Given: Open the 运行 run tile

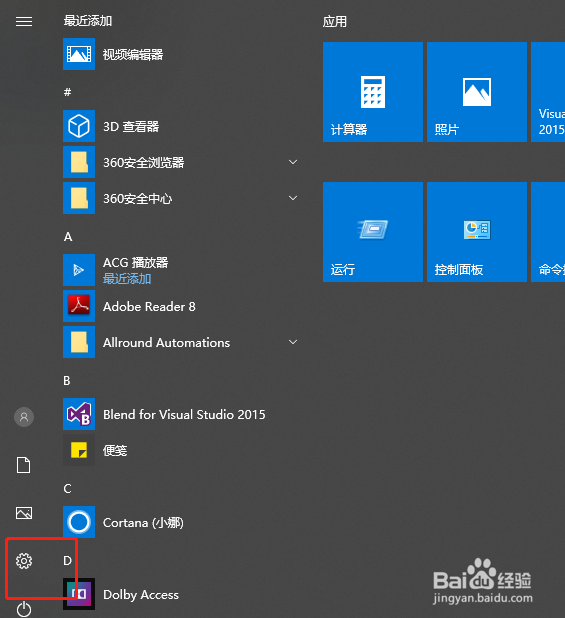Looking at the screenshot, I should point(373,232).
